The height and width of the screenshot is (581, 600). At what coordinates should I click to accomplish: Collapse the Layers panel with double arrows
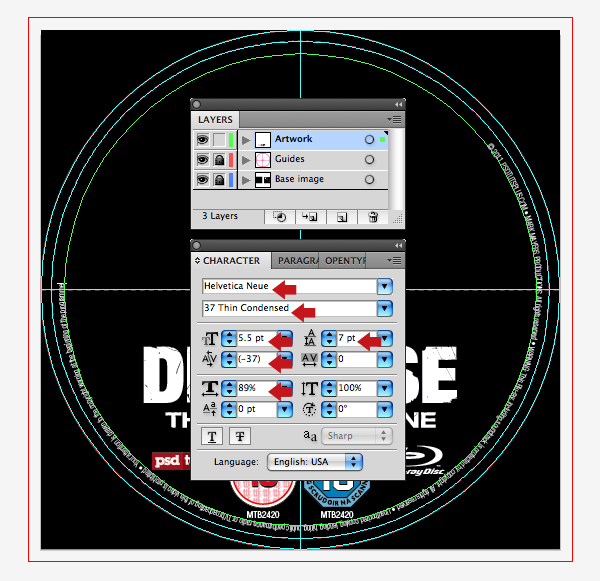click(x=398, y=104)
